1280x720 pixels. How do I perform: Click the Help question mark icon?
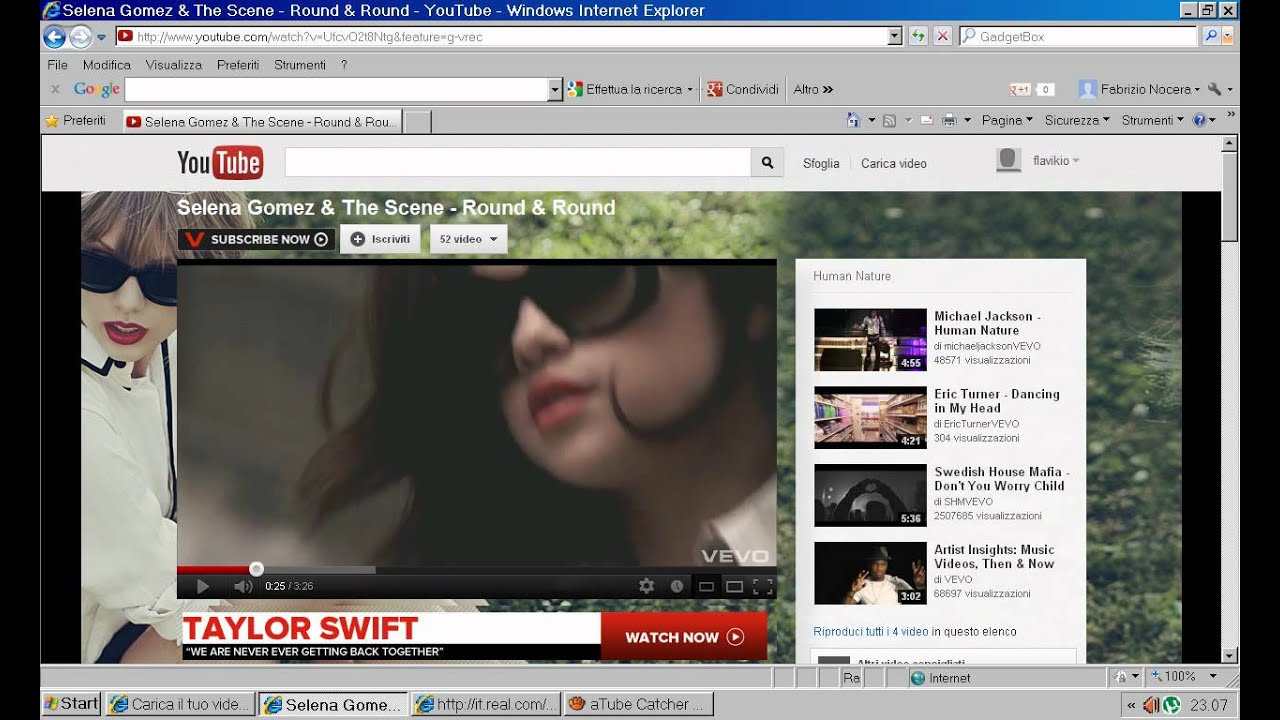coord(1199,120)
